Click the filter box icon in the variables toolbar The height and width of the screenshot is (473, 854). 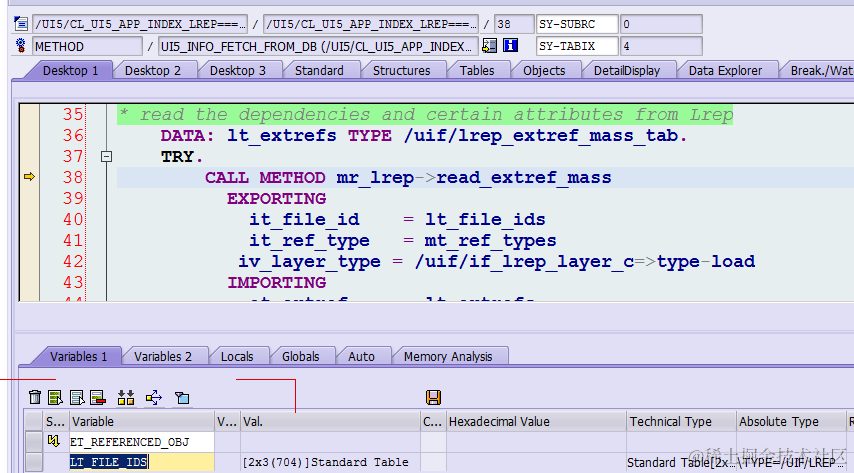tap(182, 398)
